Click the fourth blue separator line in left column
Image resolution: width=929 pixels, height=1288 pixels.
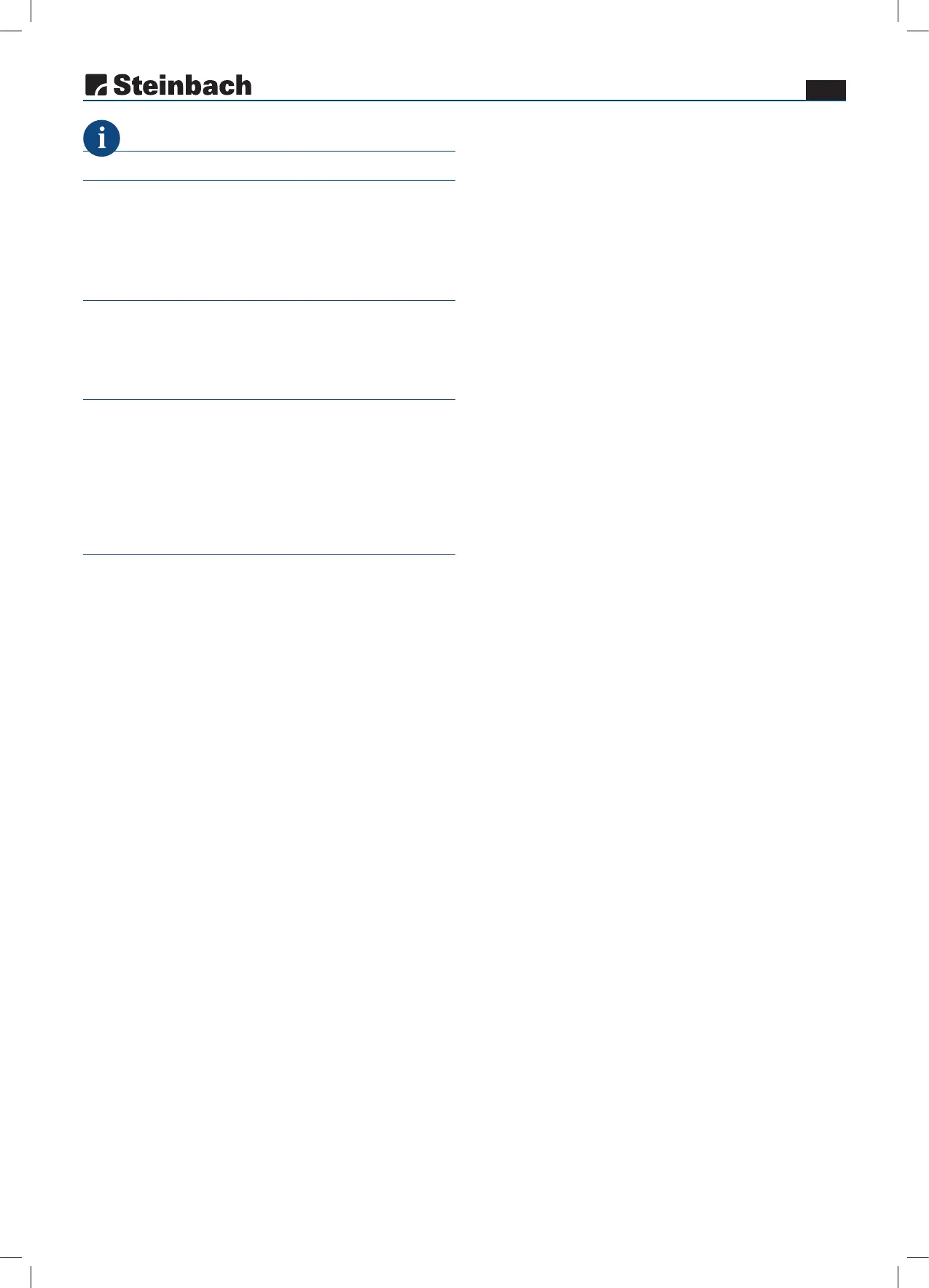pos(269,399)
